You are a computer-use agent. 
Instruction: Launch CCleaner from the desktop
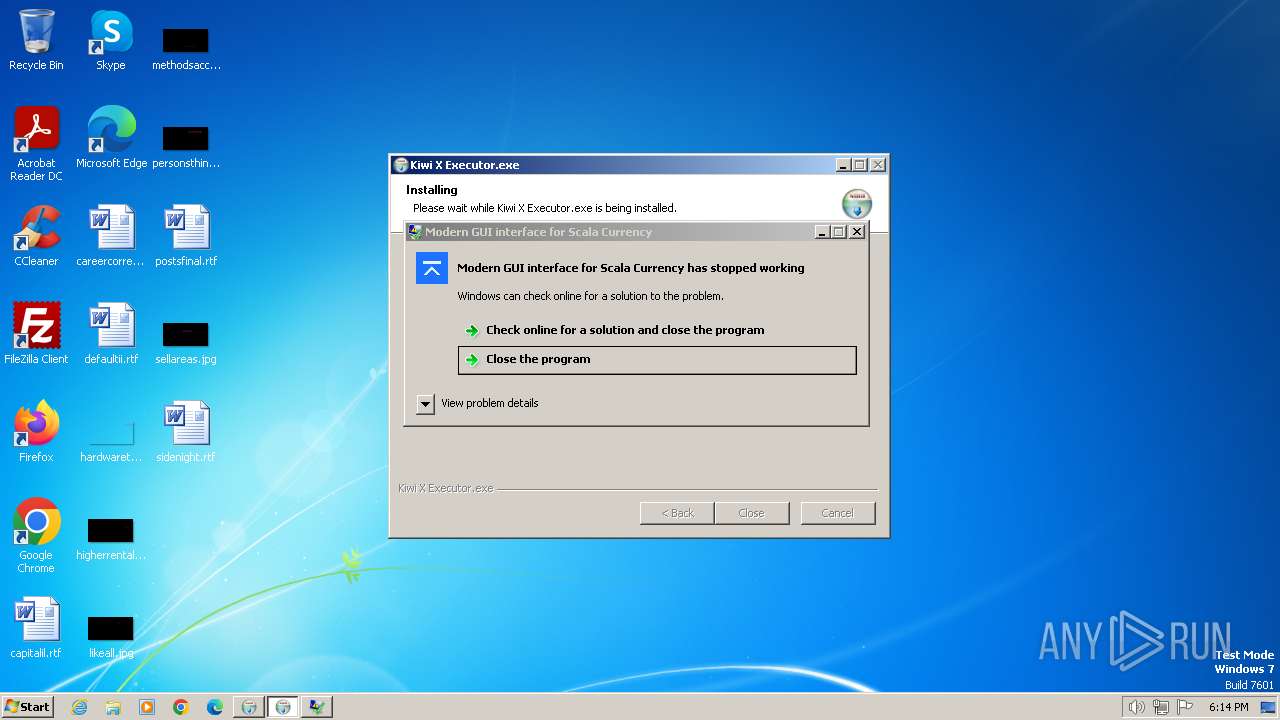pos(36,236)
